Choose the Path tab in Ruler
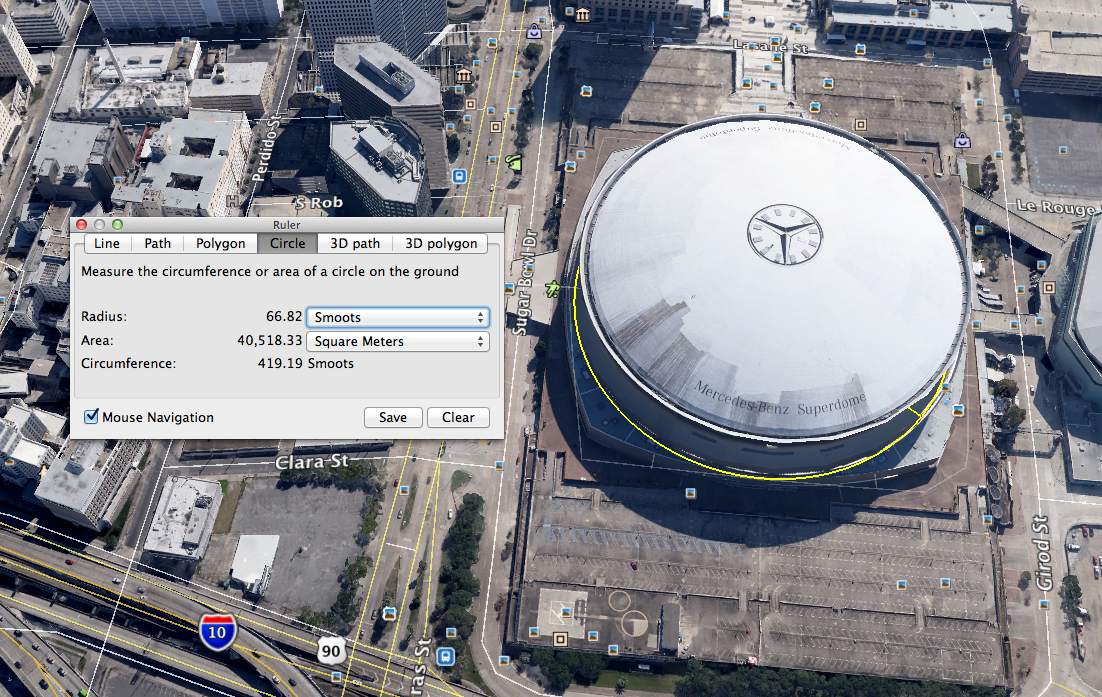Image resolution: width=1102 pixels, height=697 pixels. tap(158, 243)
